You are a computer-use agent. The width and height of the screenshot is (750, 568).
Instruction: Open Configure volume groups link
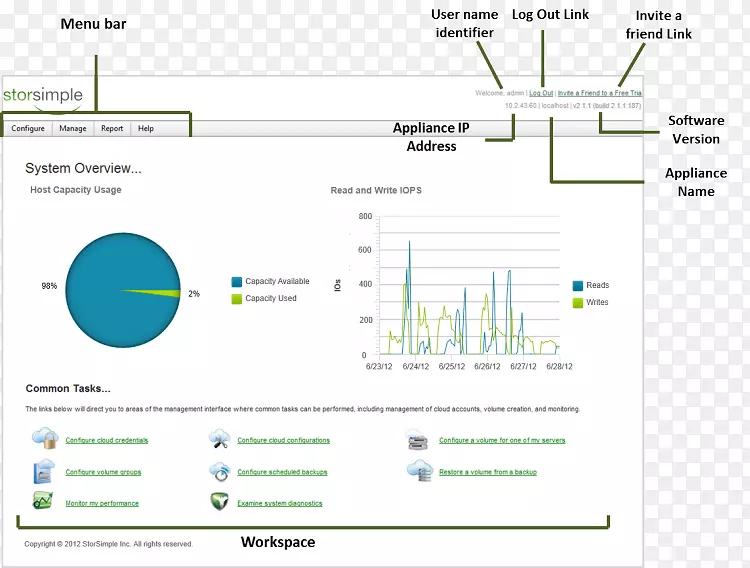103,472
